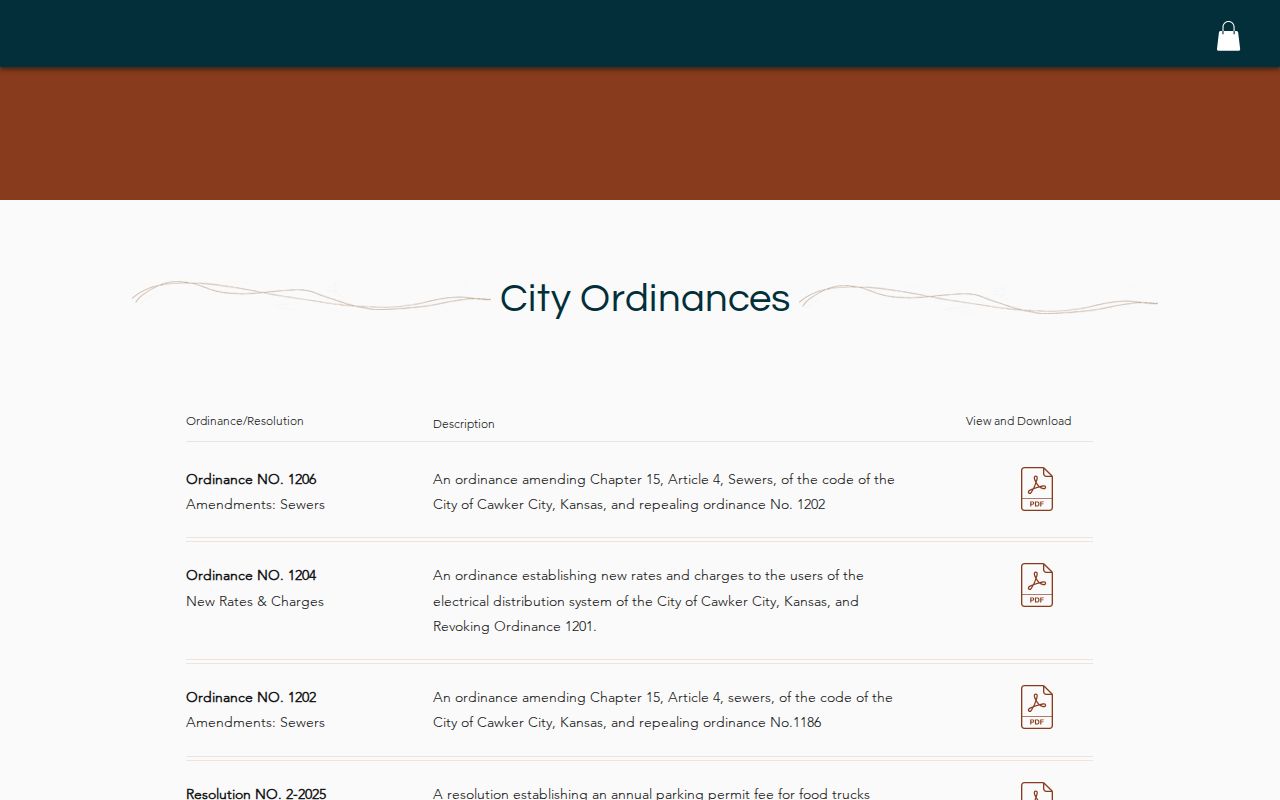Download PDF for Ordinance NO. 1202
This screenshot has width=1280, height=800.
tap(1037, 707)
